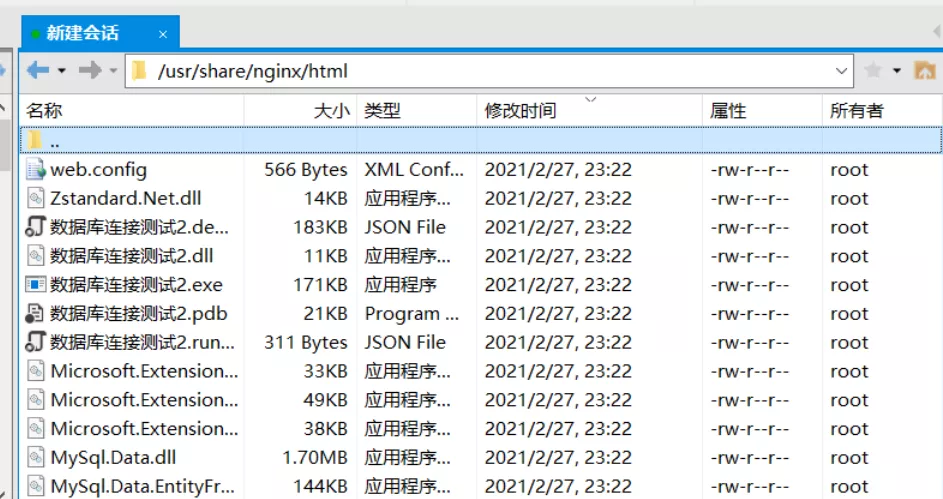This screenshot has width=943, height=499.
Task: Click the MySql.Data.EntityFr... file icon
Action: [35, 486]
